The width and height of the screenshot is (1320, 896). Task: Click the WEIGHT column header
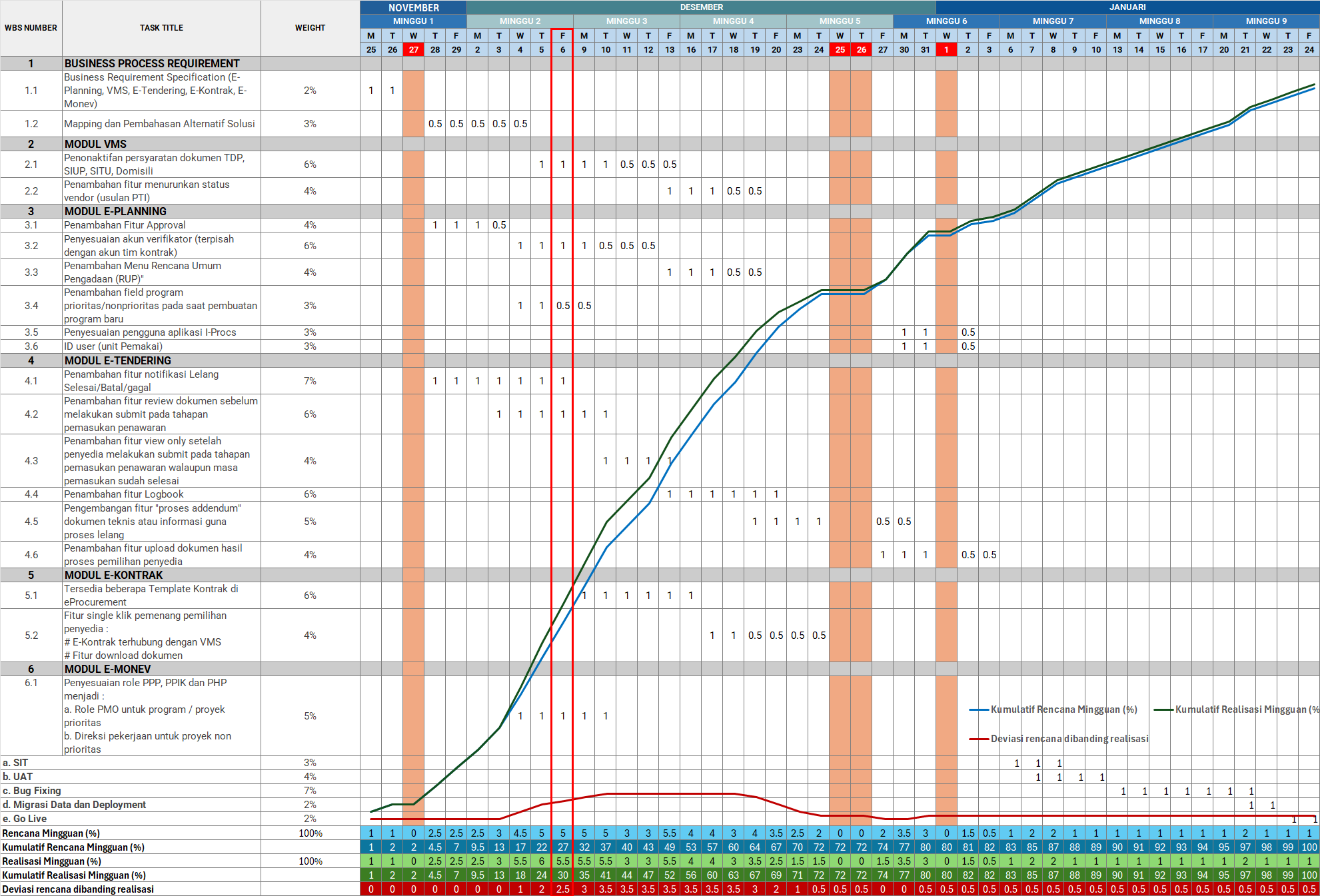tap(310, 28)
